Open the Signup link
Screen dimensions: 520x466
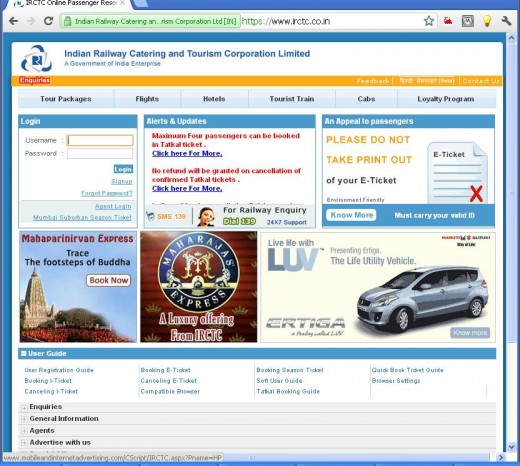point(122,181)
